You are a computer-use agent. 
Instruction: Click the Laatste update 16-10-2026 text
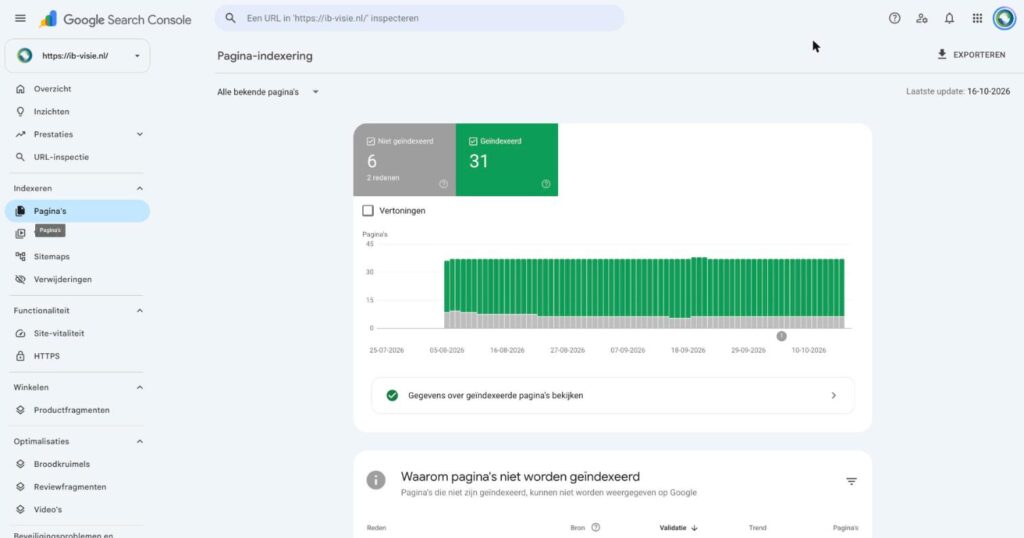958,91
